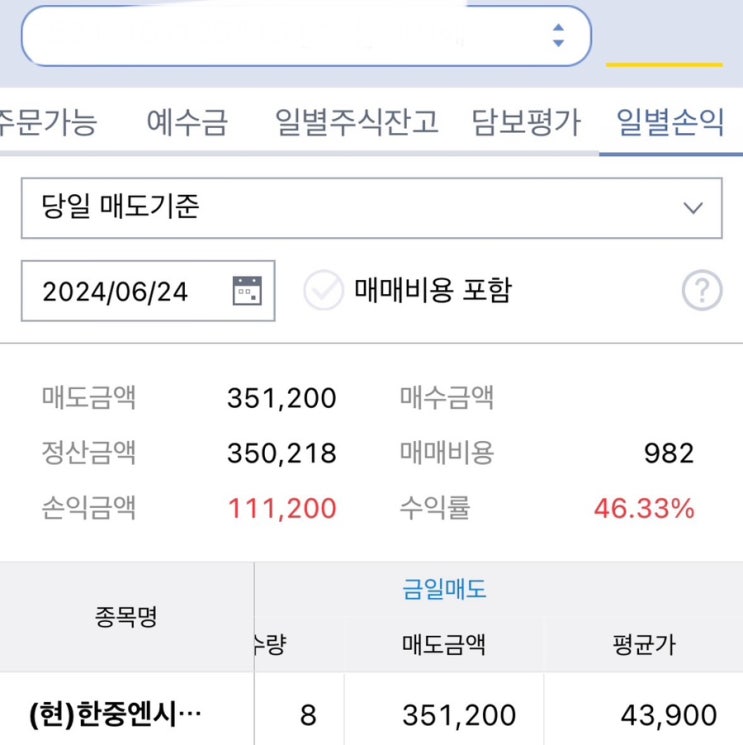Screen dimensions: 743x745
Task: Switch to the 예수금 tab
Action: 187,123
